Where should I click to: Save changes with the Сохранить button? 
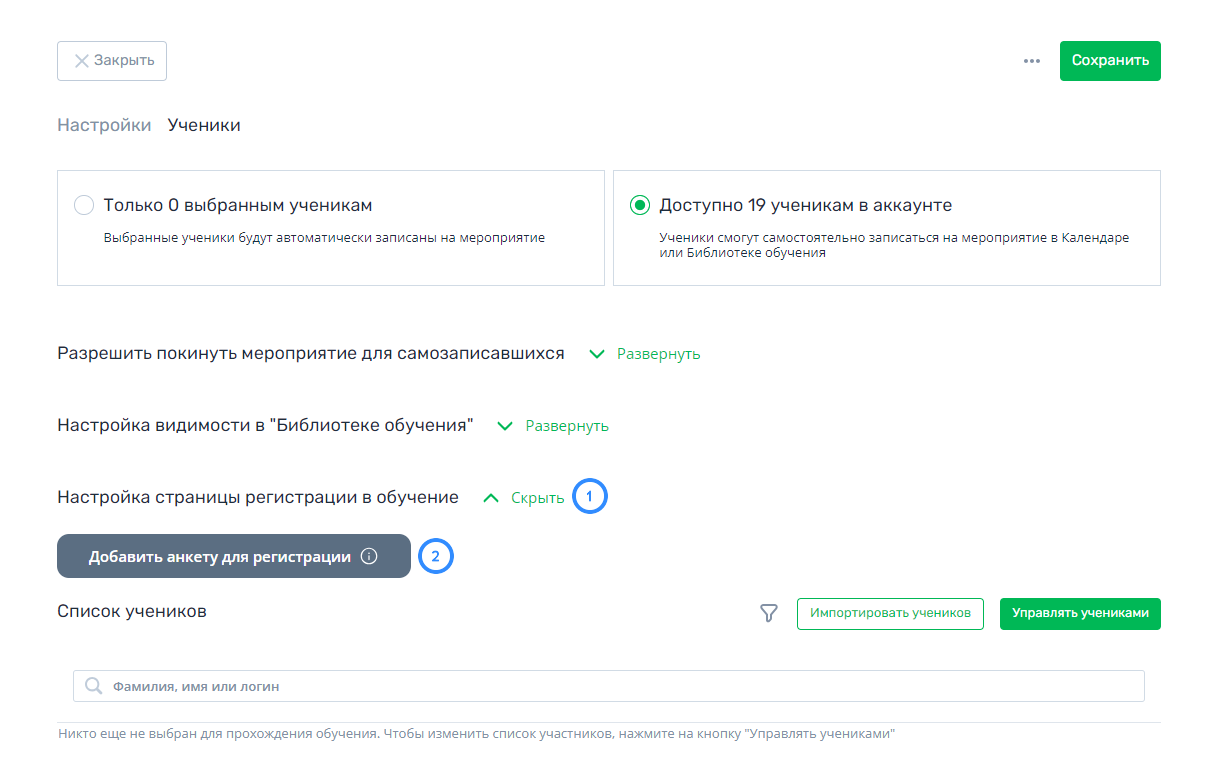coord(1110,61)
